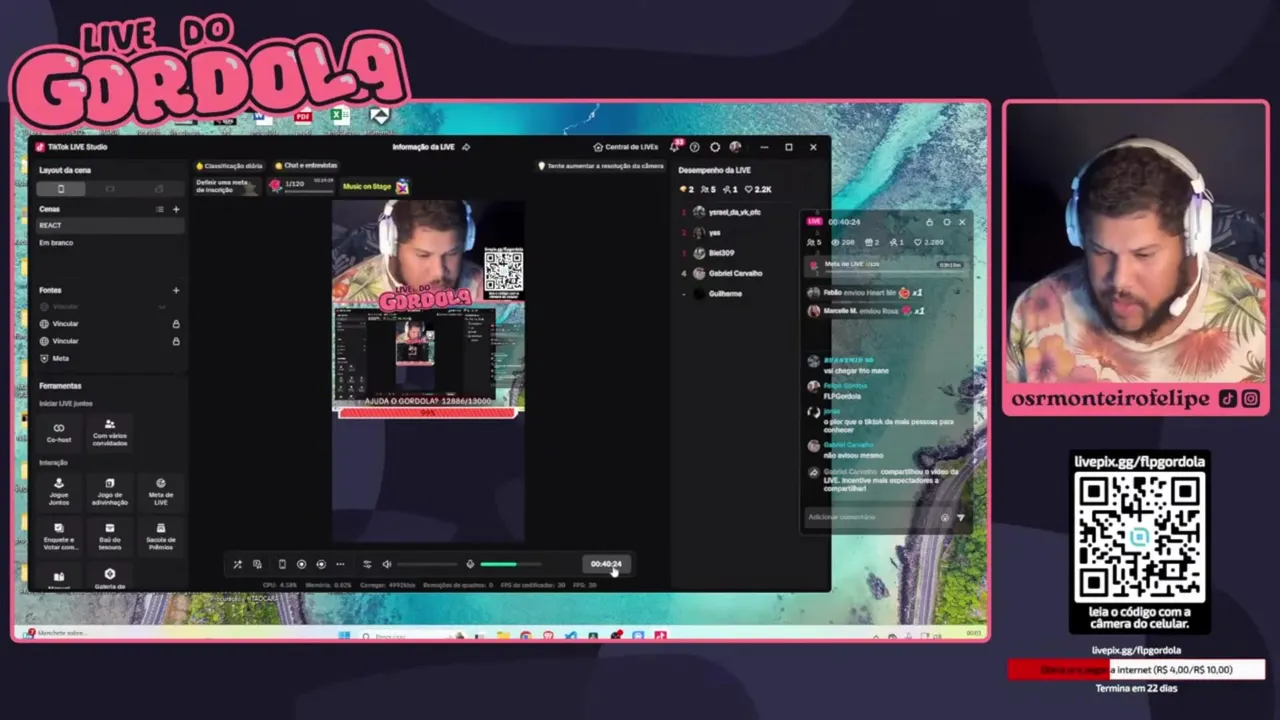
Task: Toggle lock on the first active Vincular source
Action: 176,324
